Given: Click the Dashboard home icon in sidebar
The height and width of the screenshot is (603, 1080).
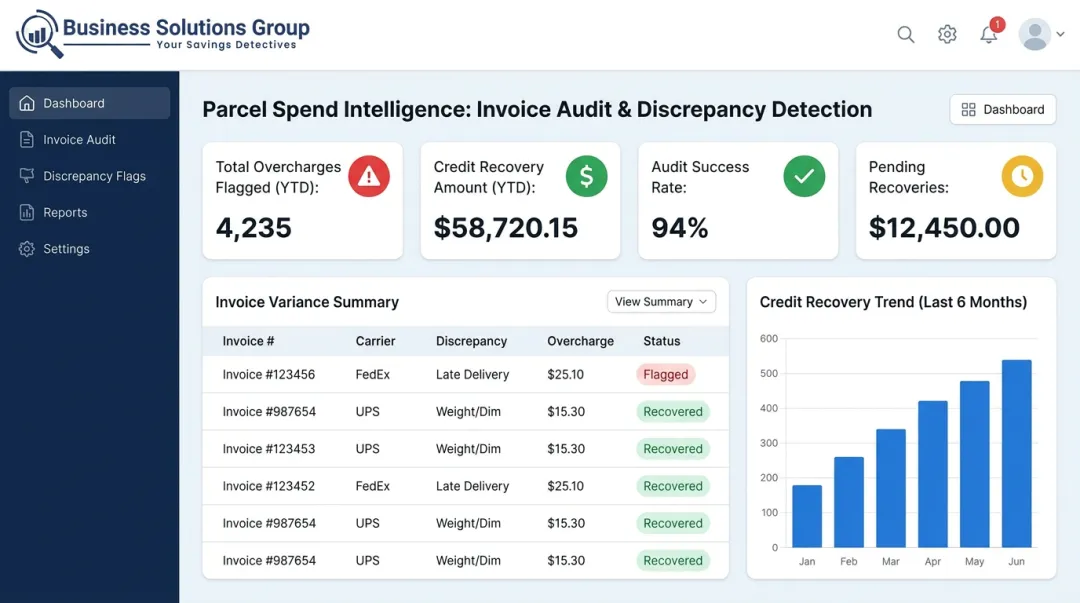Looking at the screenshot, I should [27, 103].
